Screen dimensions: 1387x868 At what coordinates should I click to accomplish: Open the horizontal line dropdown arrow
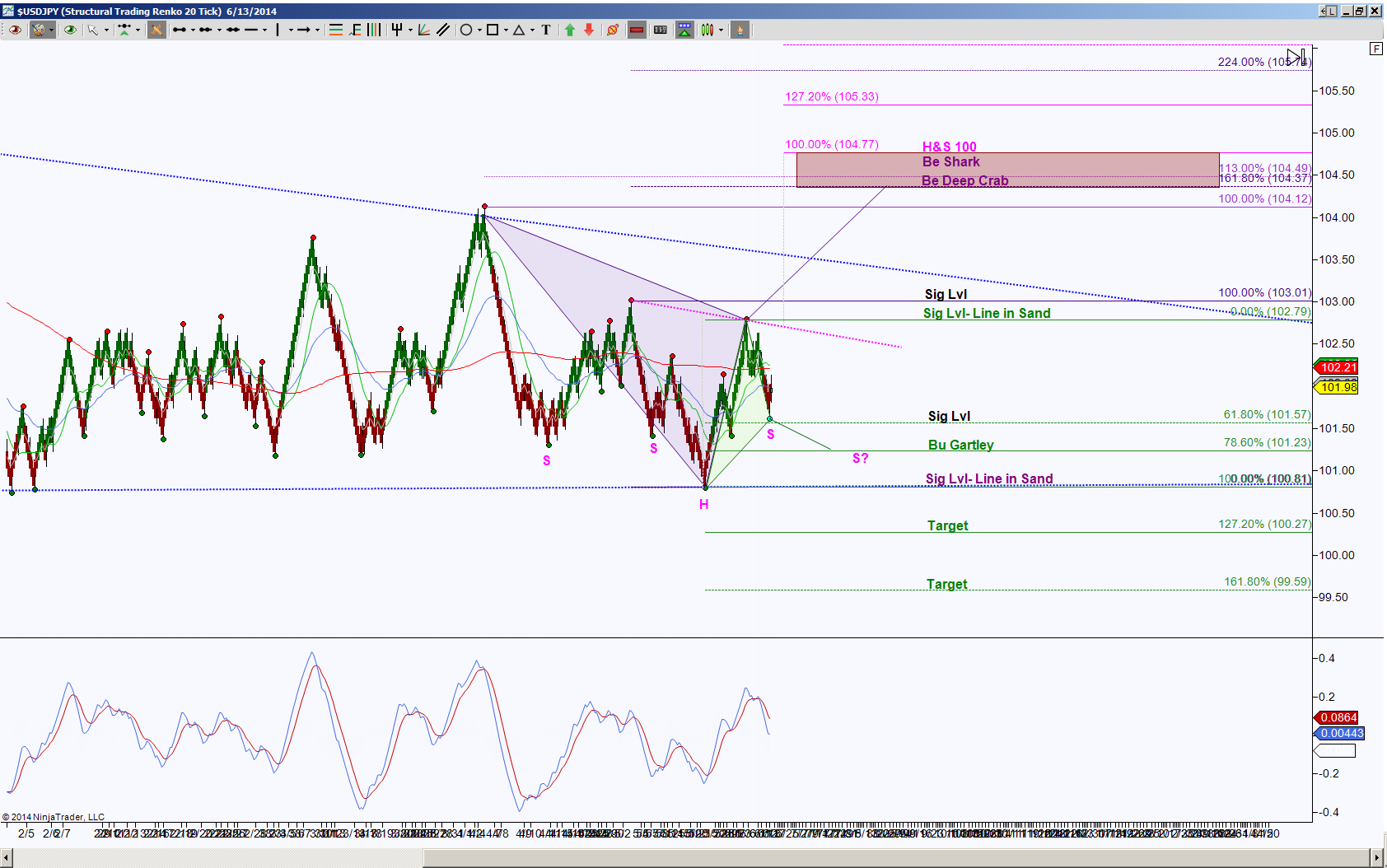pyautogui.click(x=264, y=30)
